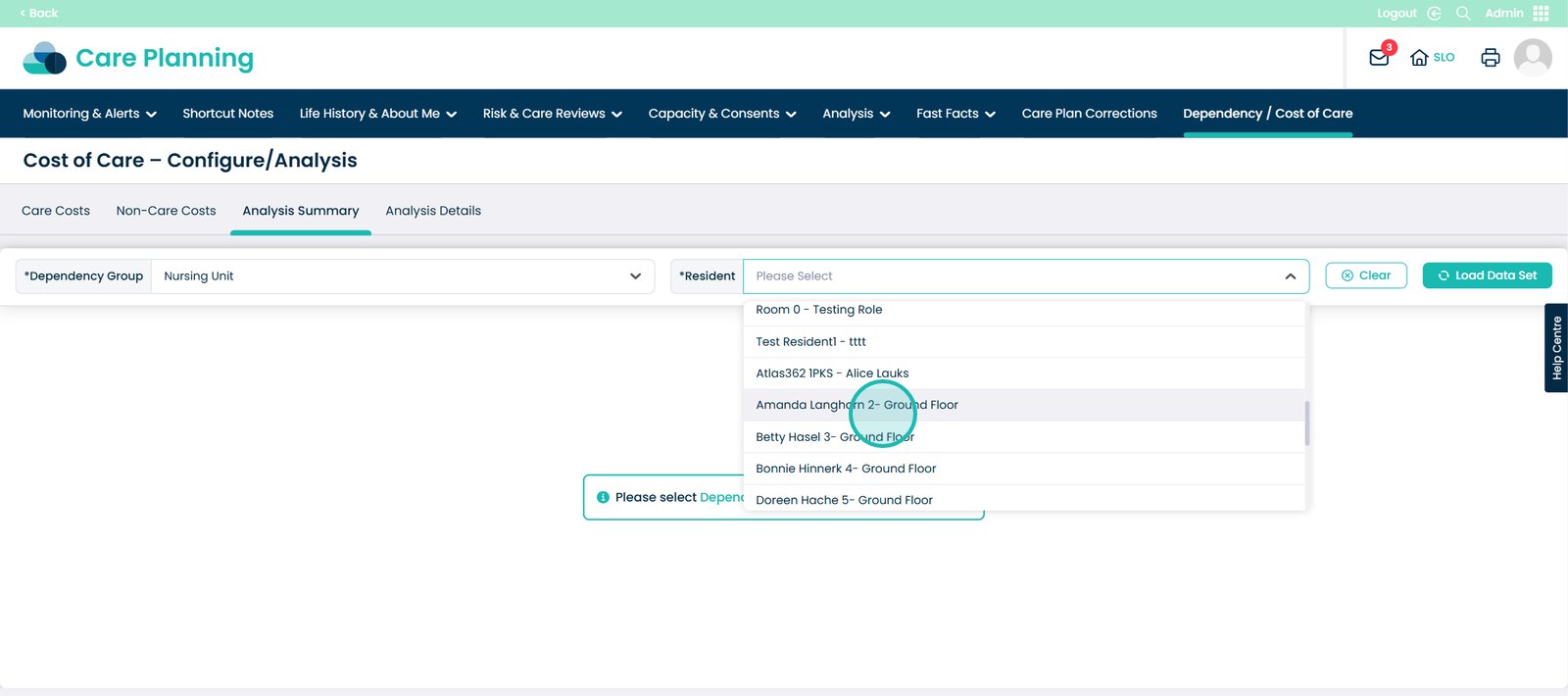This screenshot has width=1568, height=696.
Task: Click the Load Data Set button
Action: (x=1487, y=275)
